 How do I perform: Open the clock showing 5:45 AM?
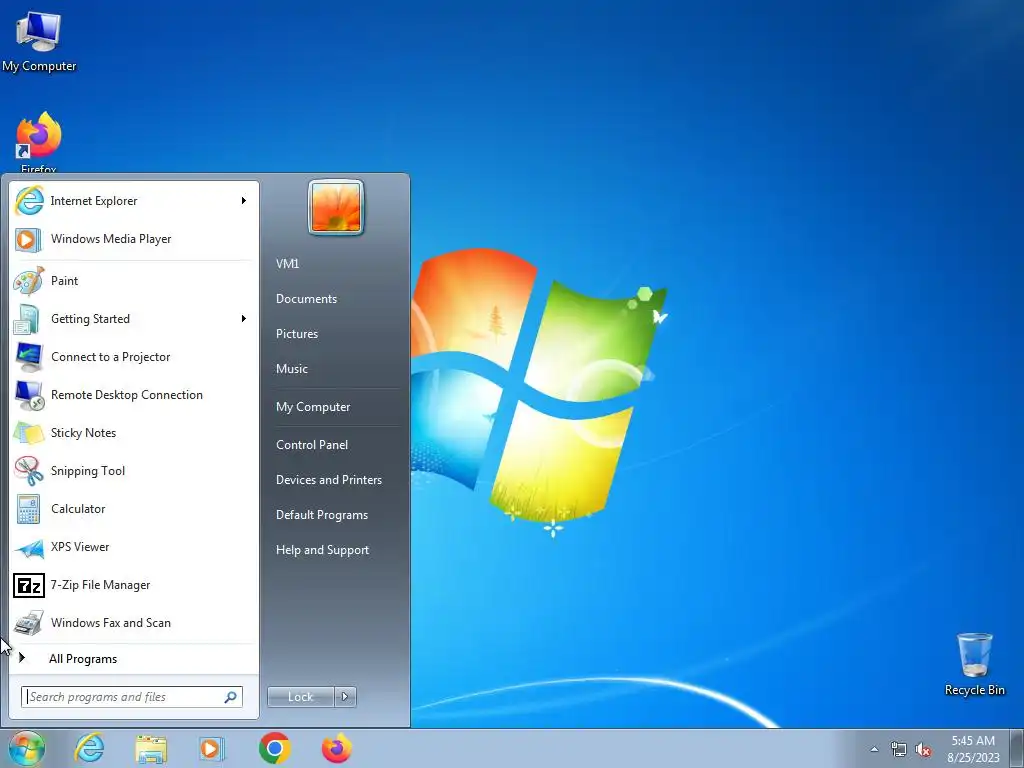point(973,749)
